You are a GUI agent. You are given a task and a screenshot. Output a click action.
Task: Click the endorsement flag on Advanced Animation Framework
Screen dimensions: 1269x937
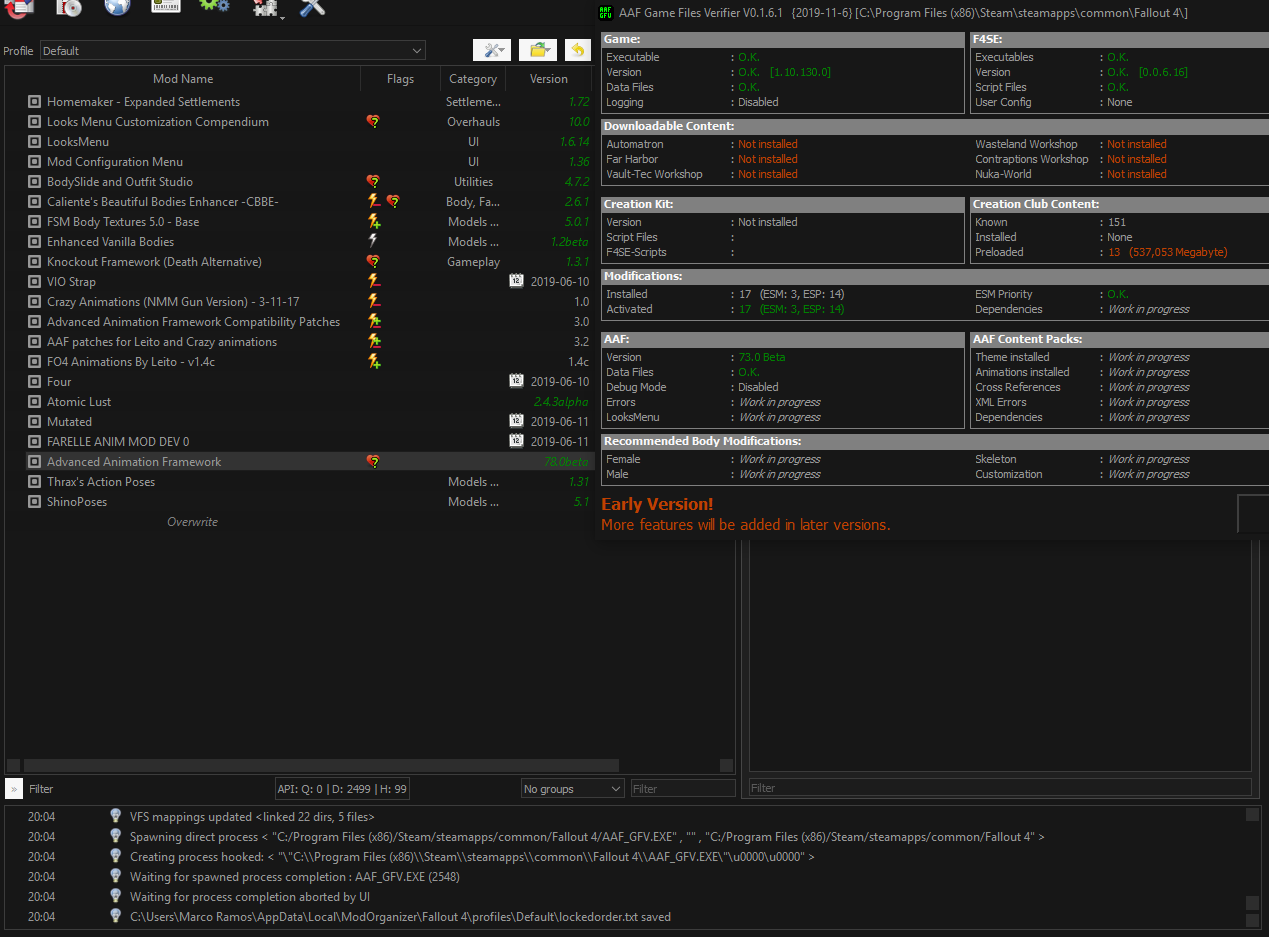[373, 461]
